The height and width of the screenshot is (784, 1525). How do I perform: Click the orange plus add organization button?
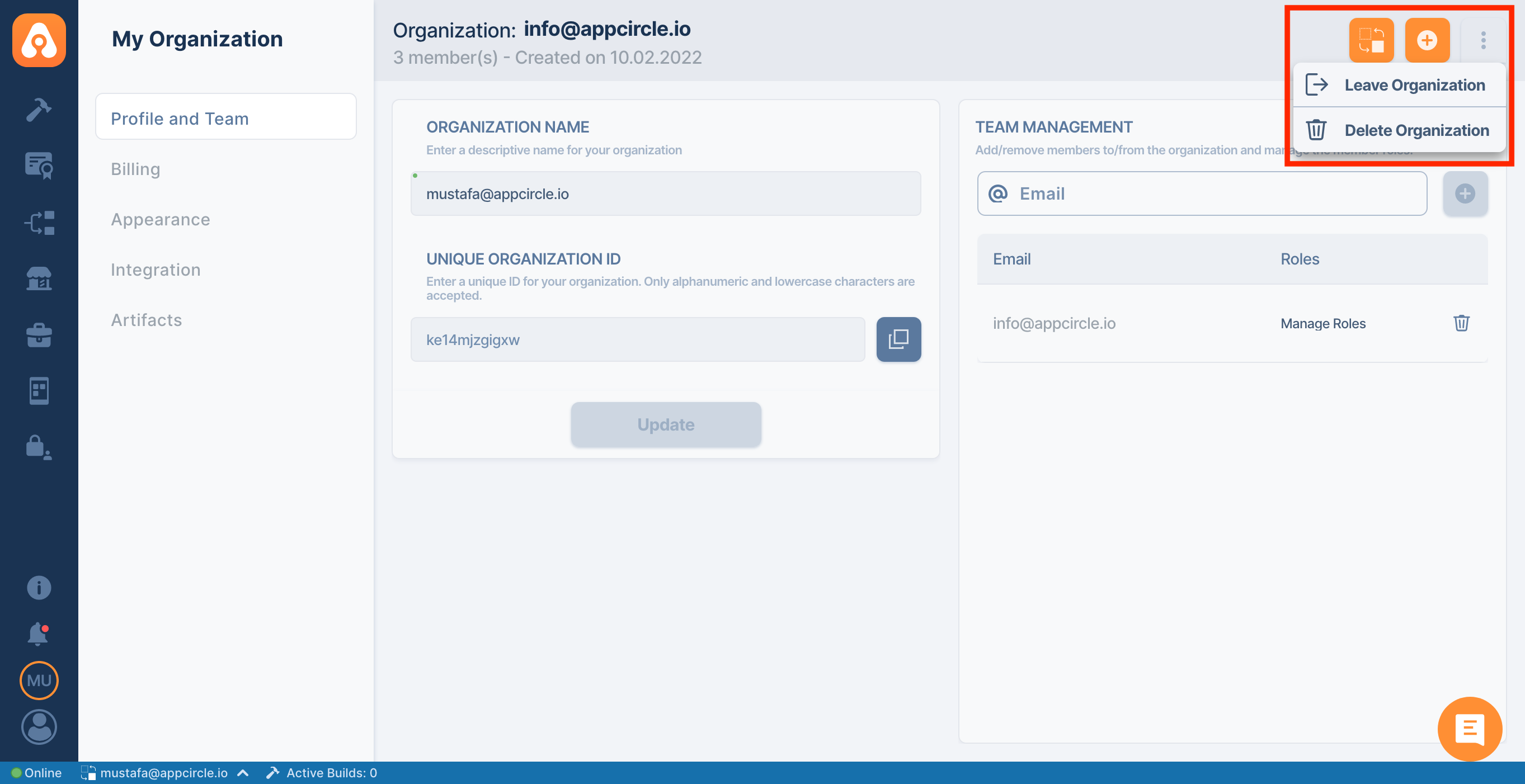[x=1427, y=40]
